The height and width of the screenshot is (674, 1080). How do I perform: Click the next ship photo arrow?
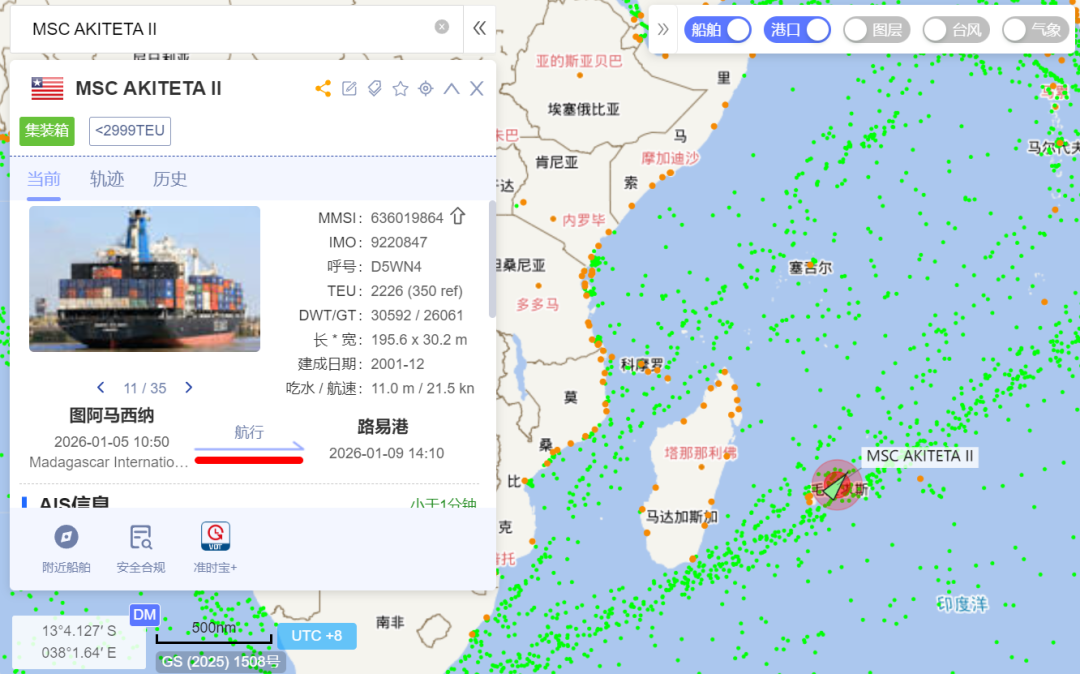[x=188, y=387]
